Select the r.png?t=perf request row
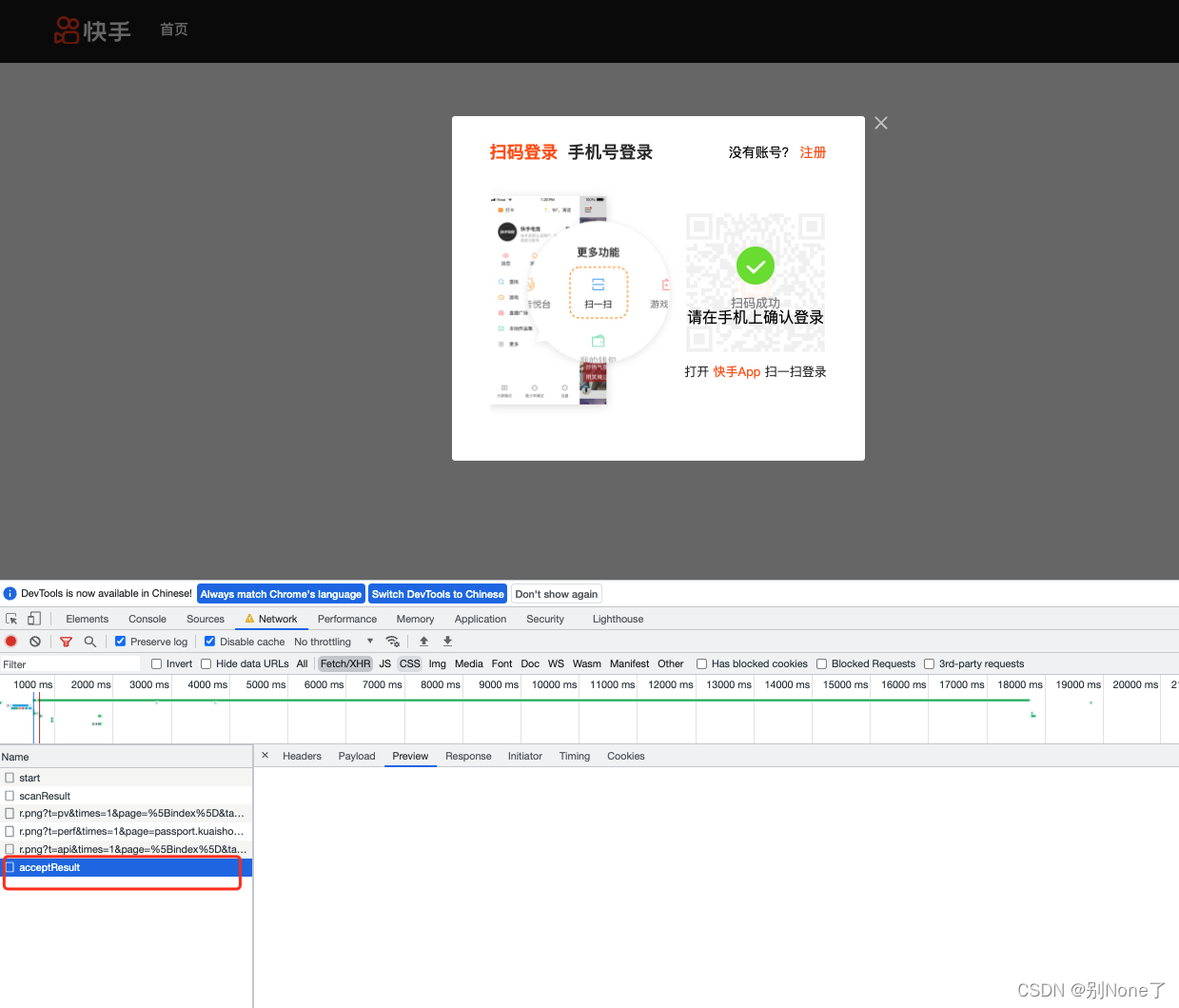Image resolution: width=1179 pixels, height=1008 pixels. (x=126, y=831)
